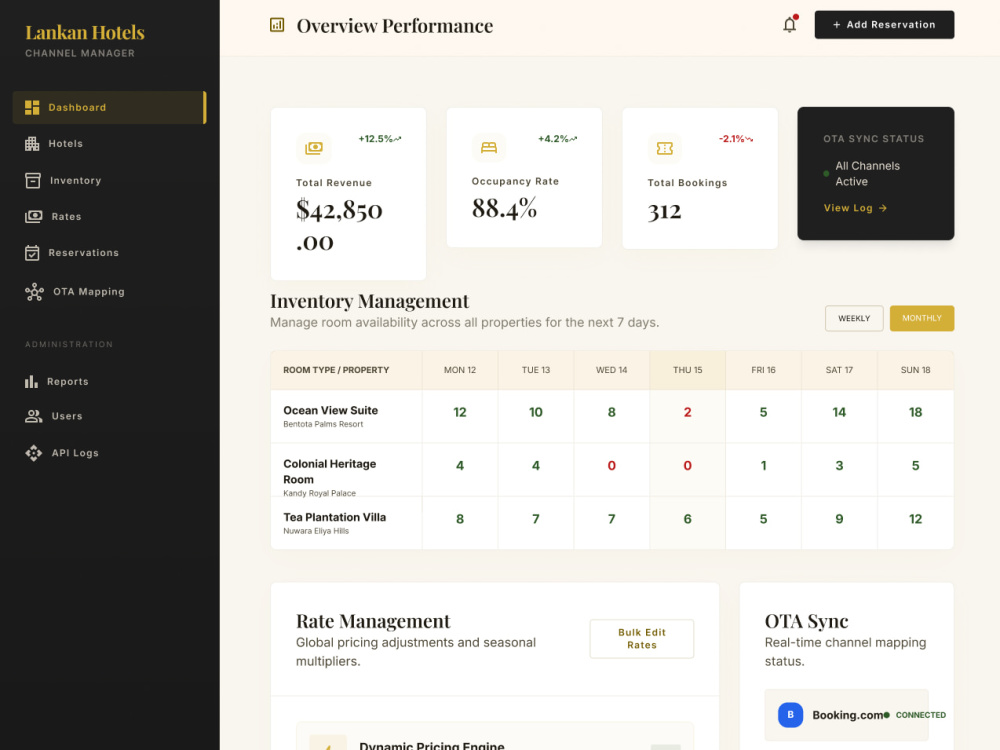Click the Rates money icon in sidebar
This screenshot has width=1000, height=750.
33,217
